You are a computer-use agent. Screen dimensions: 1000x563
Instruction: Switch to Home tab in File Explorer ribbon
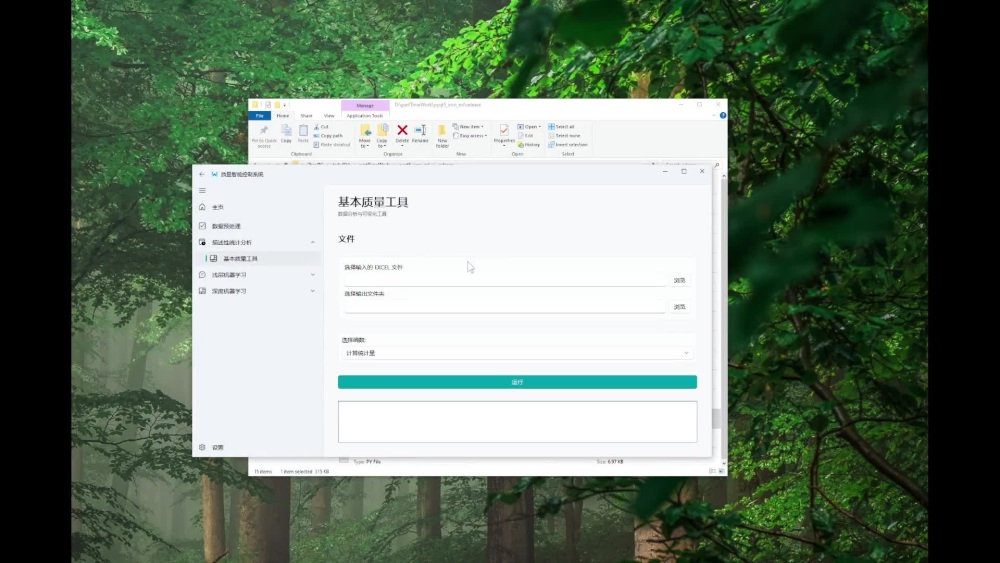point(283,115)
